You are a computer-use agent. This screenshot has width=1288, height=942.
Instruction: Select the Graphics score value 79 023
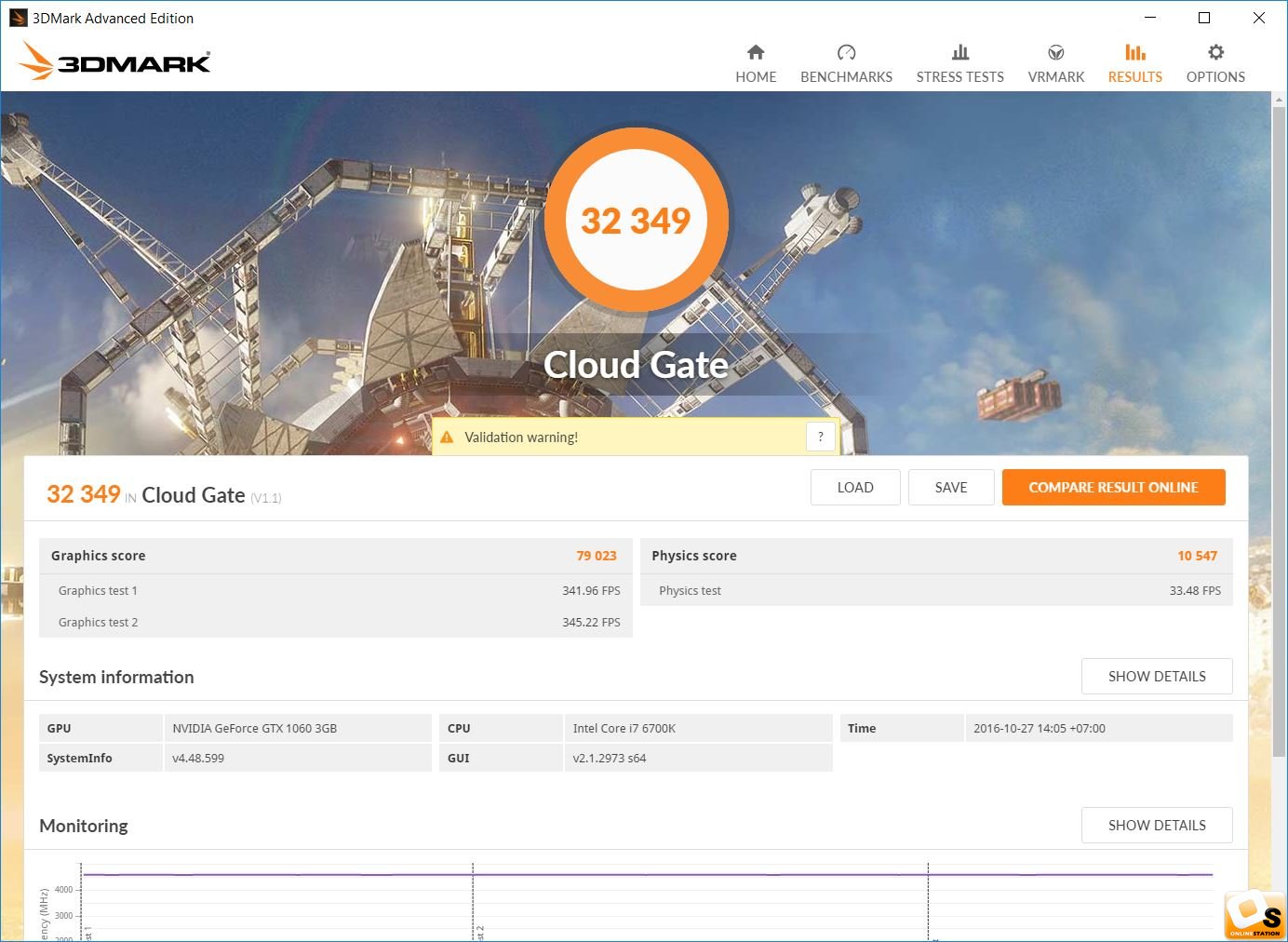(x=597, y=556)
